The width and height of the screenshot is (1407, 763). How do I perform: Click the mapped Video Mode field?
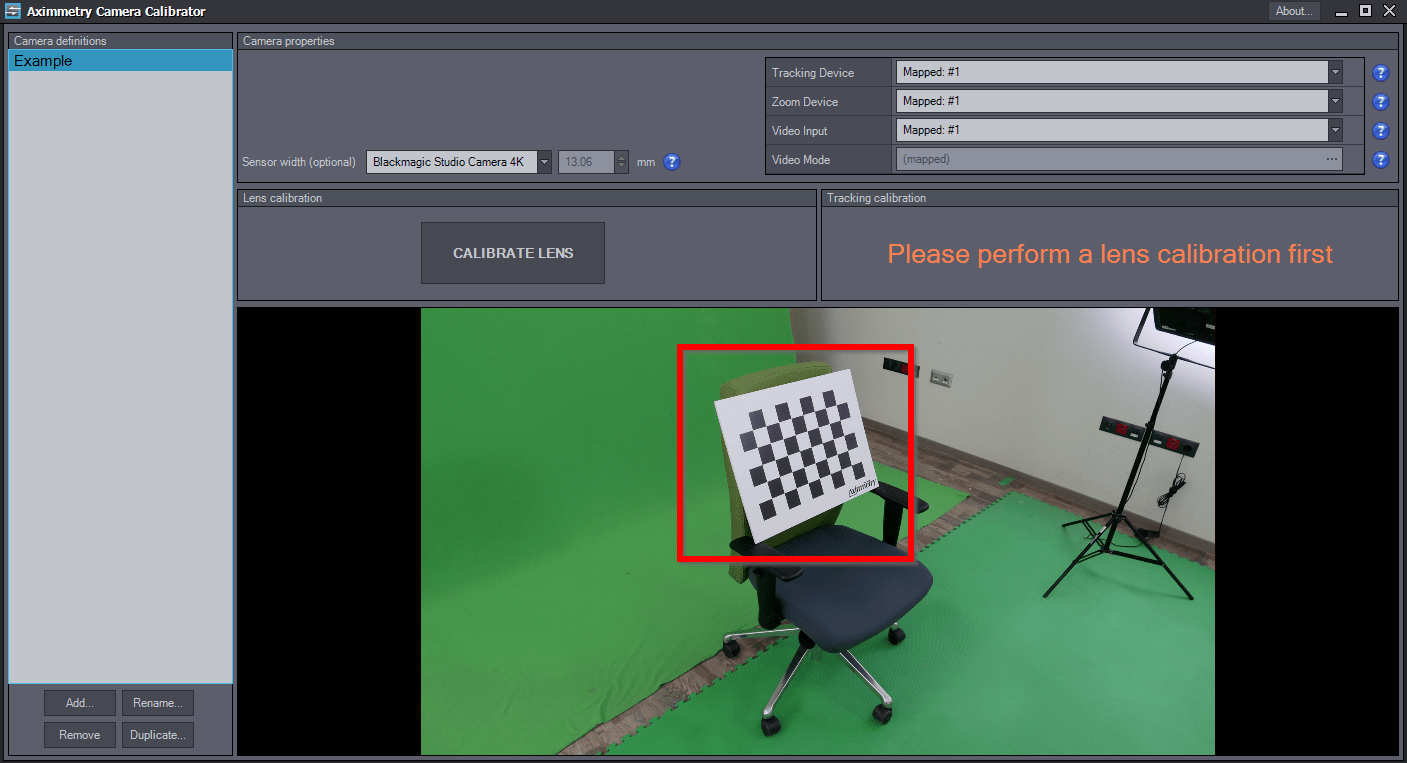tap(1100, 159)
